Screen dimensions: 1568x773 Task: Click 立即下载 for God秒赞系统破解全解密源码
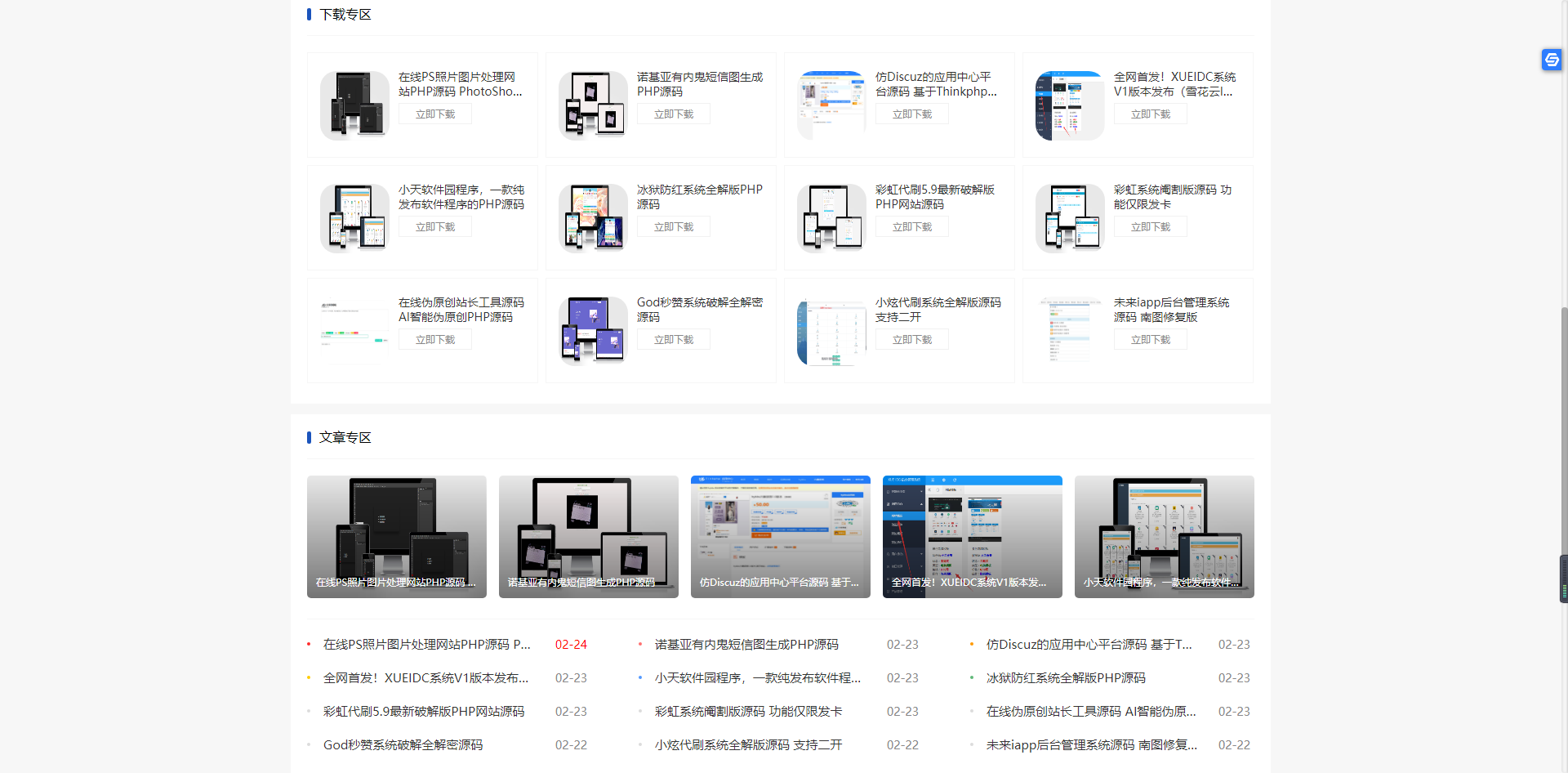point(673,339)
